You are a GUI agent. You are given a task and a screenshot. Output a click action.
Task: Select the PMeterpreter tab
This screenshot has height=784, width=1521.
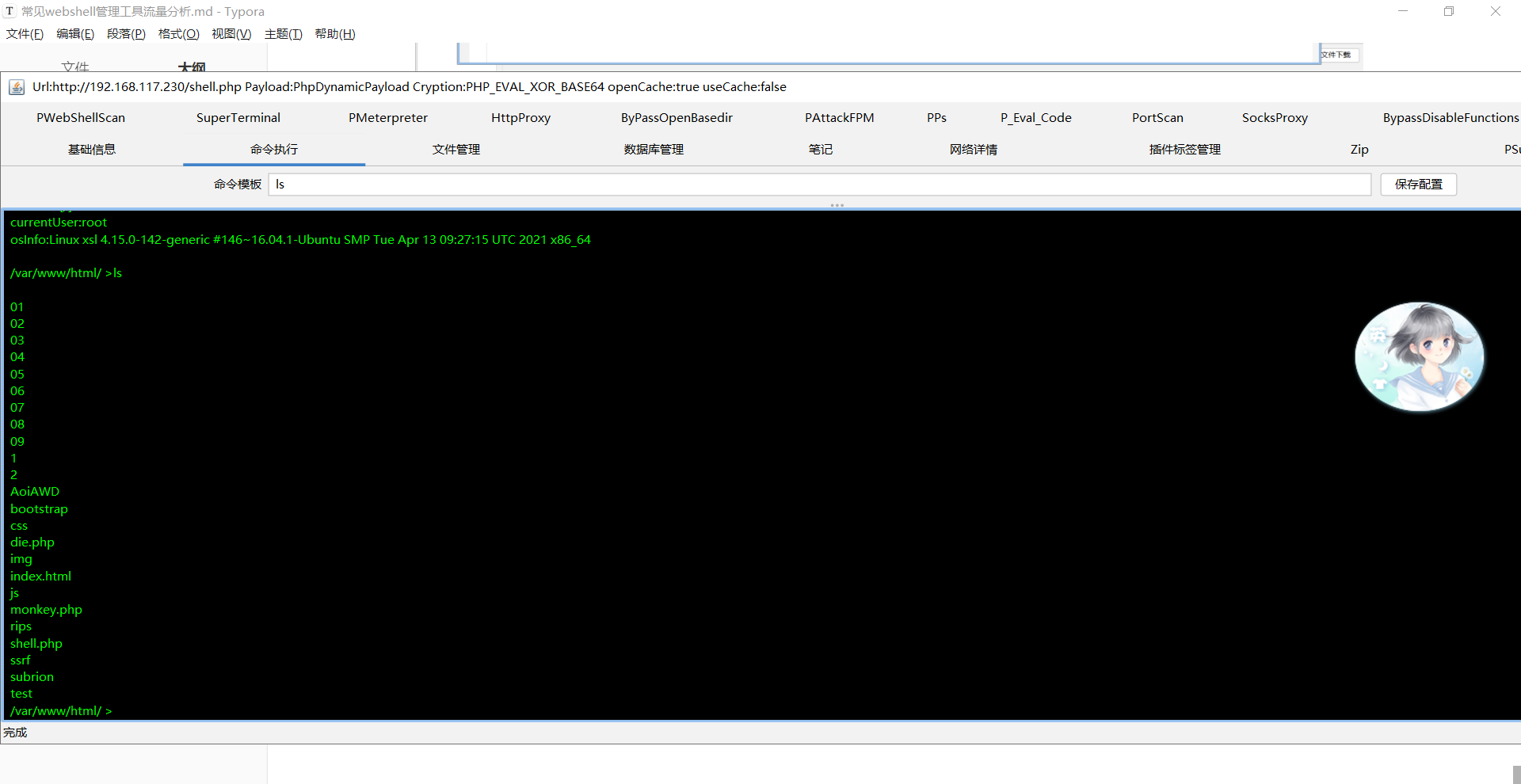click(x=388, y=118)
